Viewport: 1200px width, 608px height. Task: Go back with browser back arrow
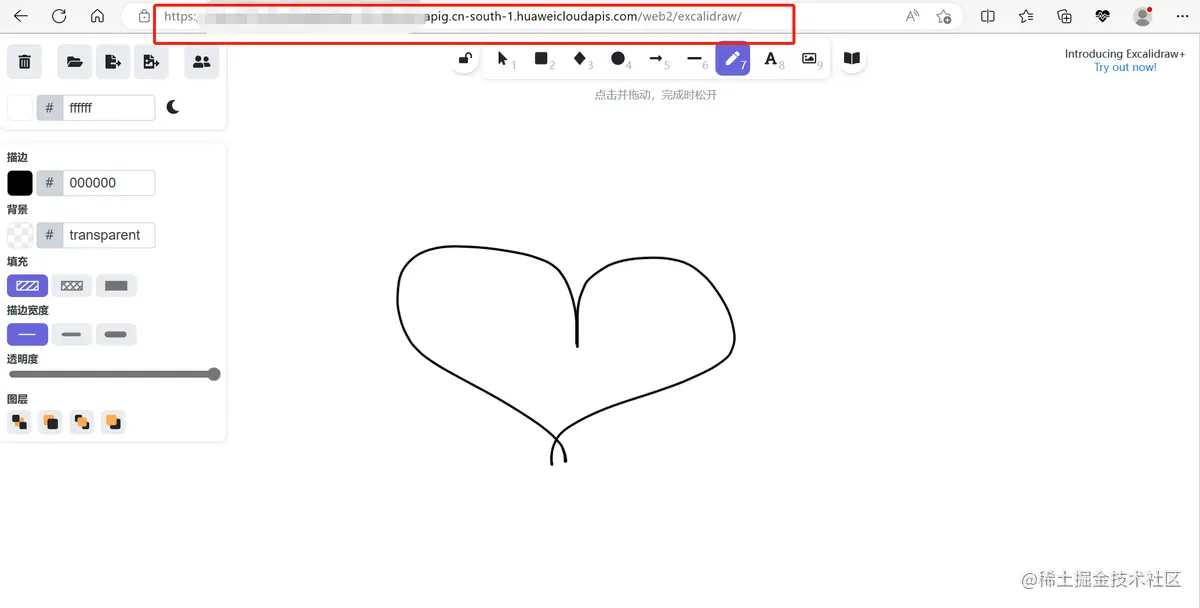[x=21, y=16]
